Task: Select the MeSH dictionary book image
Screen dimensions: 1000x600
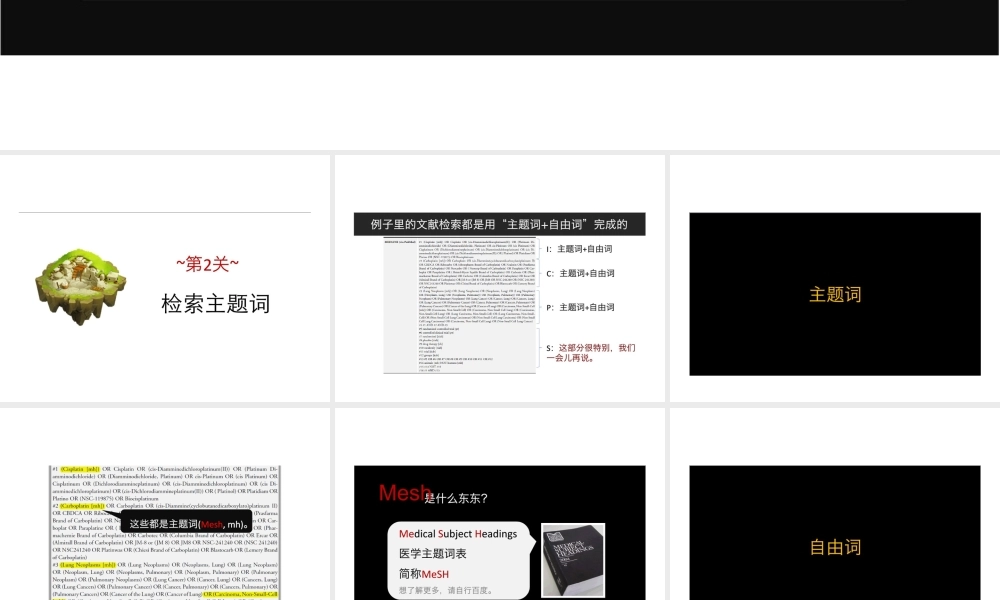Action: tap(572, 561)
